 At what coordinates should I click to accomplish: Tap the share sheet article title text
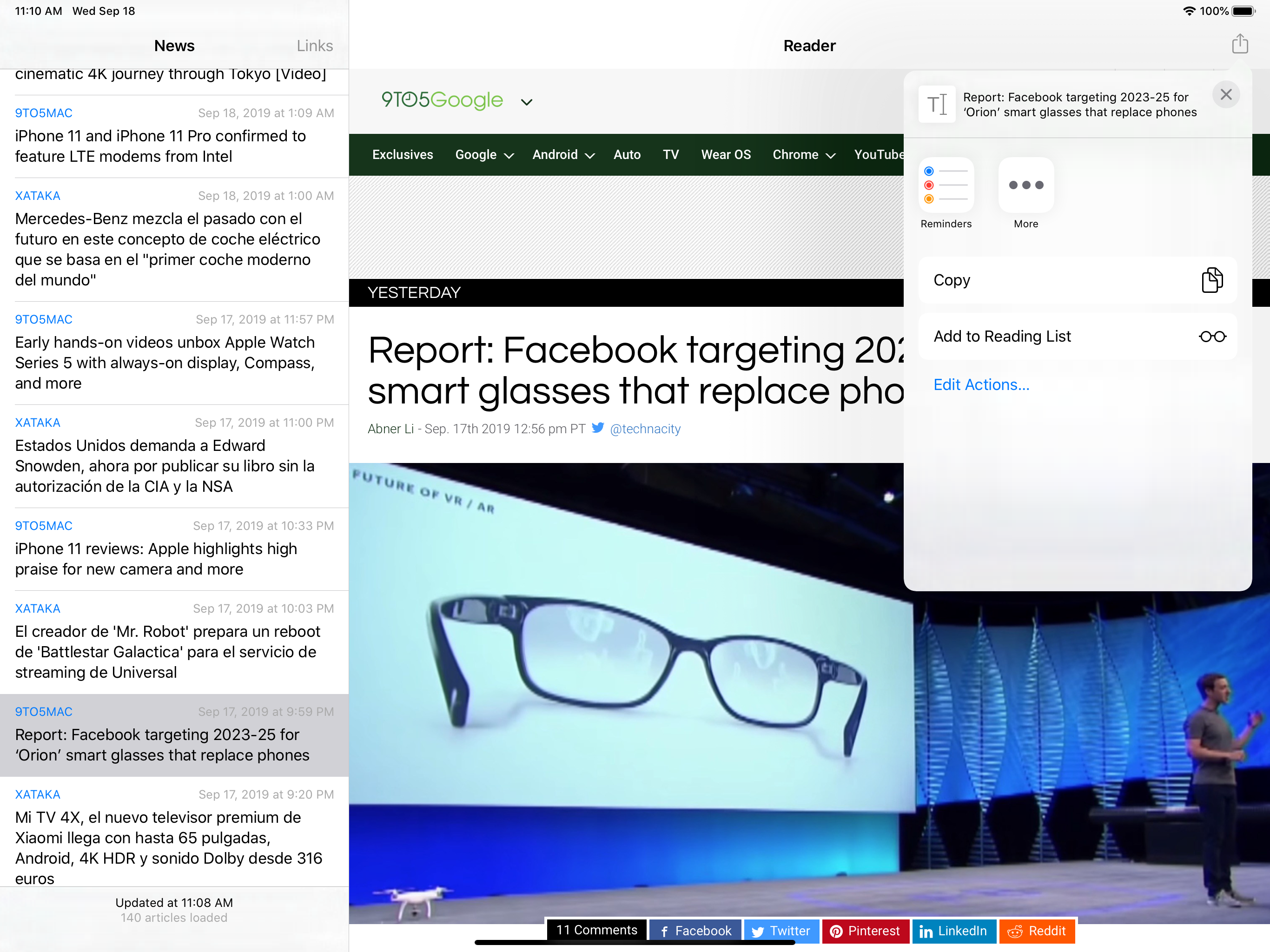point(1079,105)
